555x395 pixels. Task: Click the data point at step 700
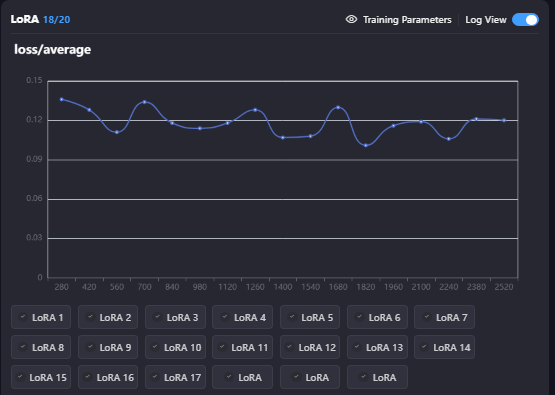click(144, 102)
